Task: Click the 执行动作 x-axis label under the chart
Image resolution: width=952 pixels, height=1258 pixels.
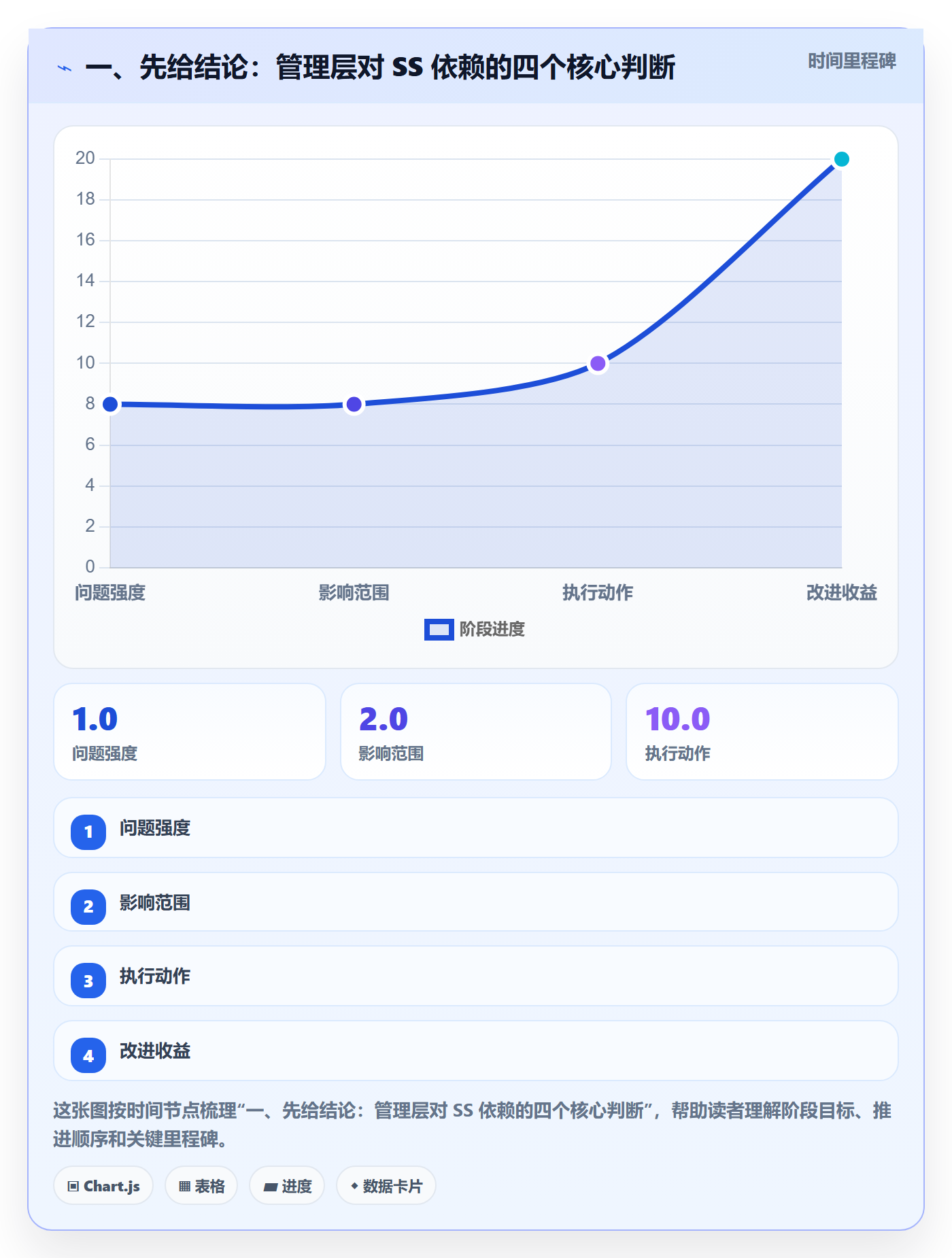Action: pyautogui.click(x=598, y=593)
